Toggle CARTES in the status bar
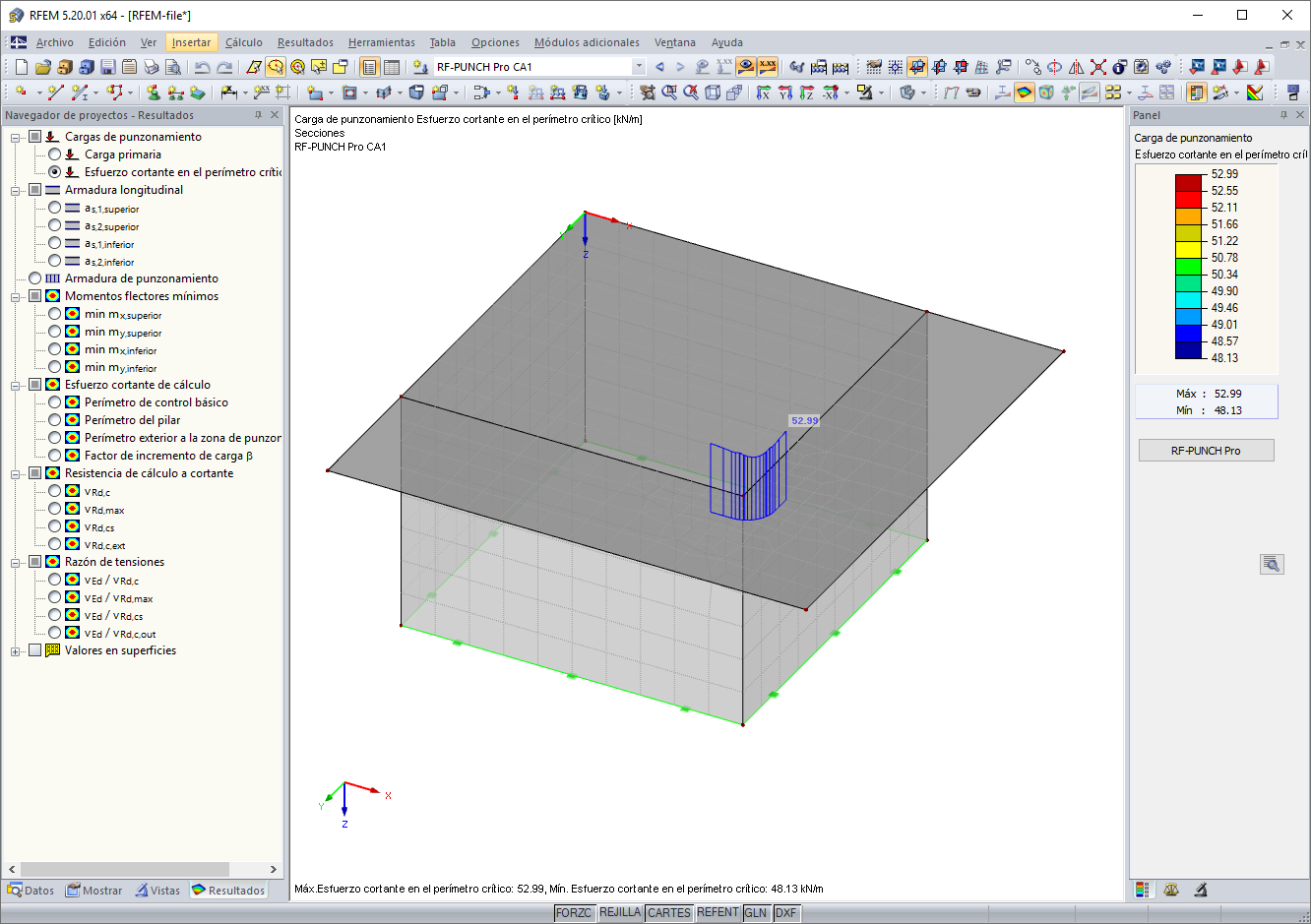The height and width of the screenshot is (924, 1311). tap(669, 913)
